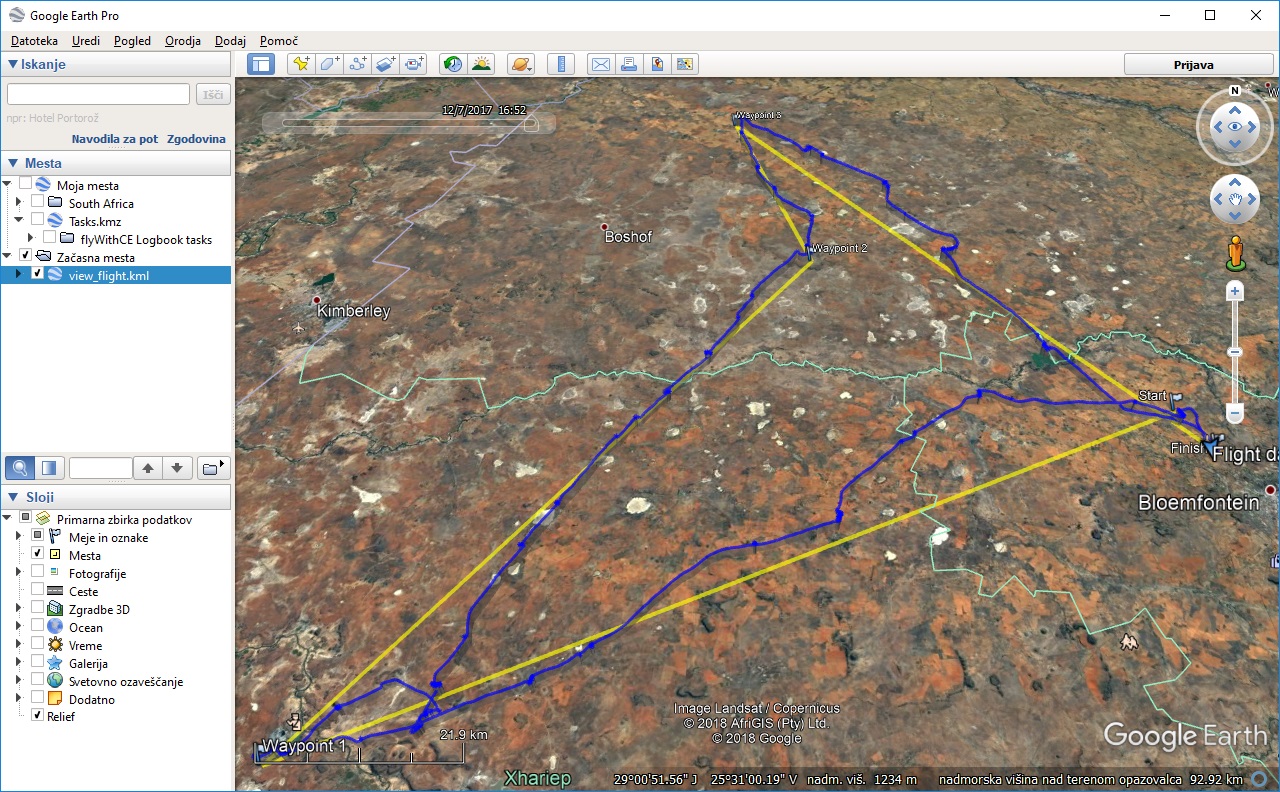Move selection down with down arrow

[x=177, y=467]
